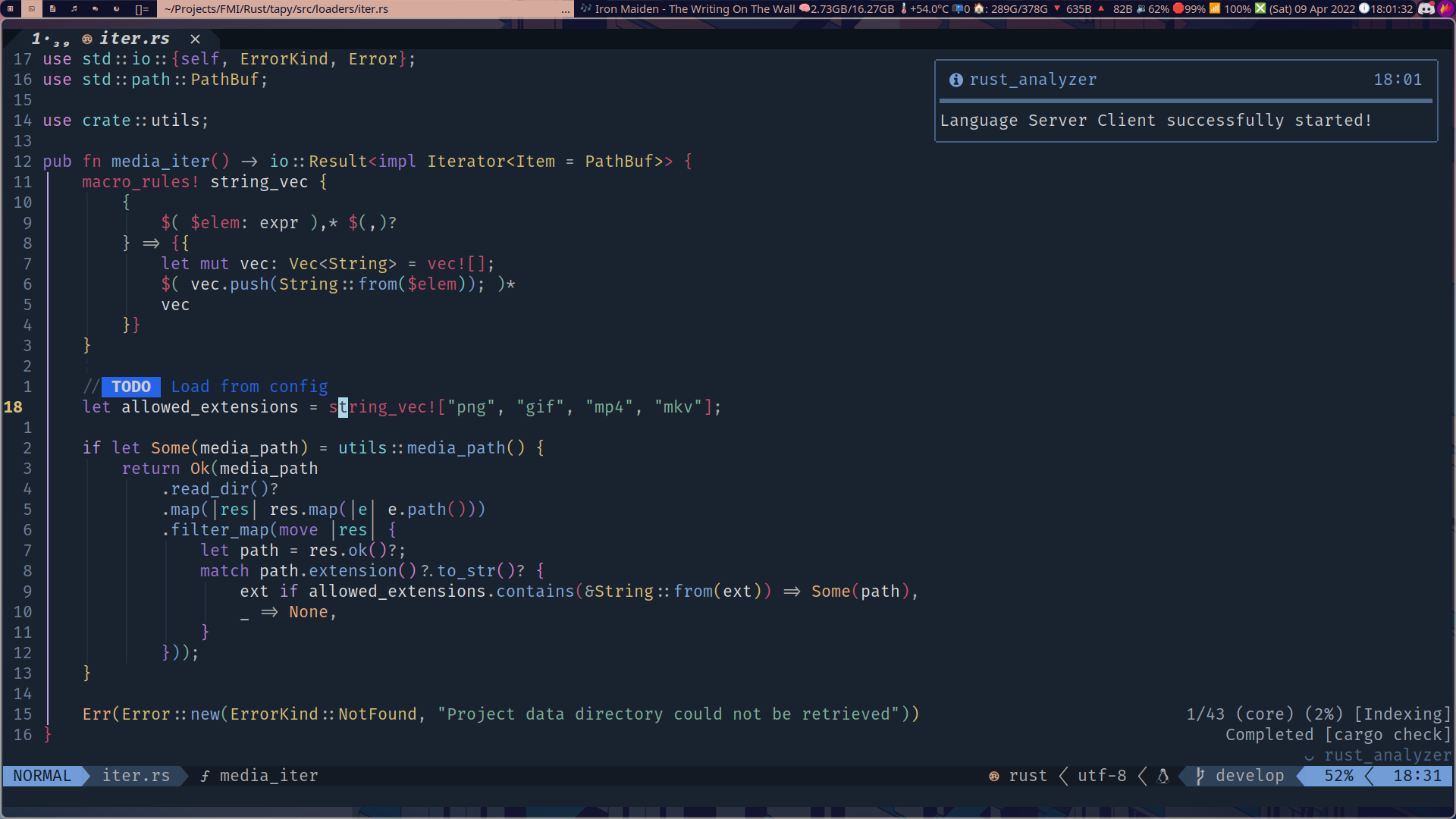The image size is (1456, 819).
Task: Switch to the document workspace tag
Action: (52, 9)
